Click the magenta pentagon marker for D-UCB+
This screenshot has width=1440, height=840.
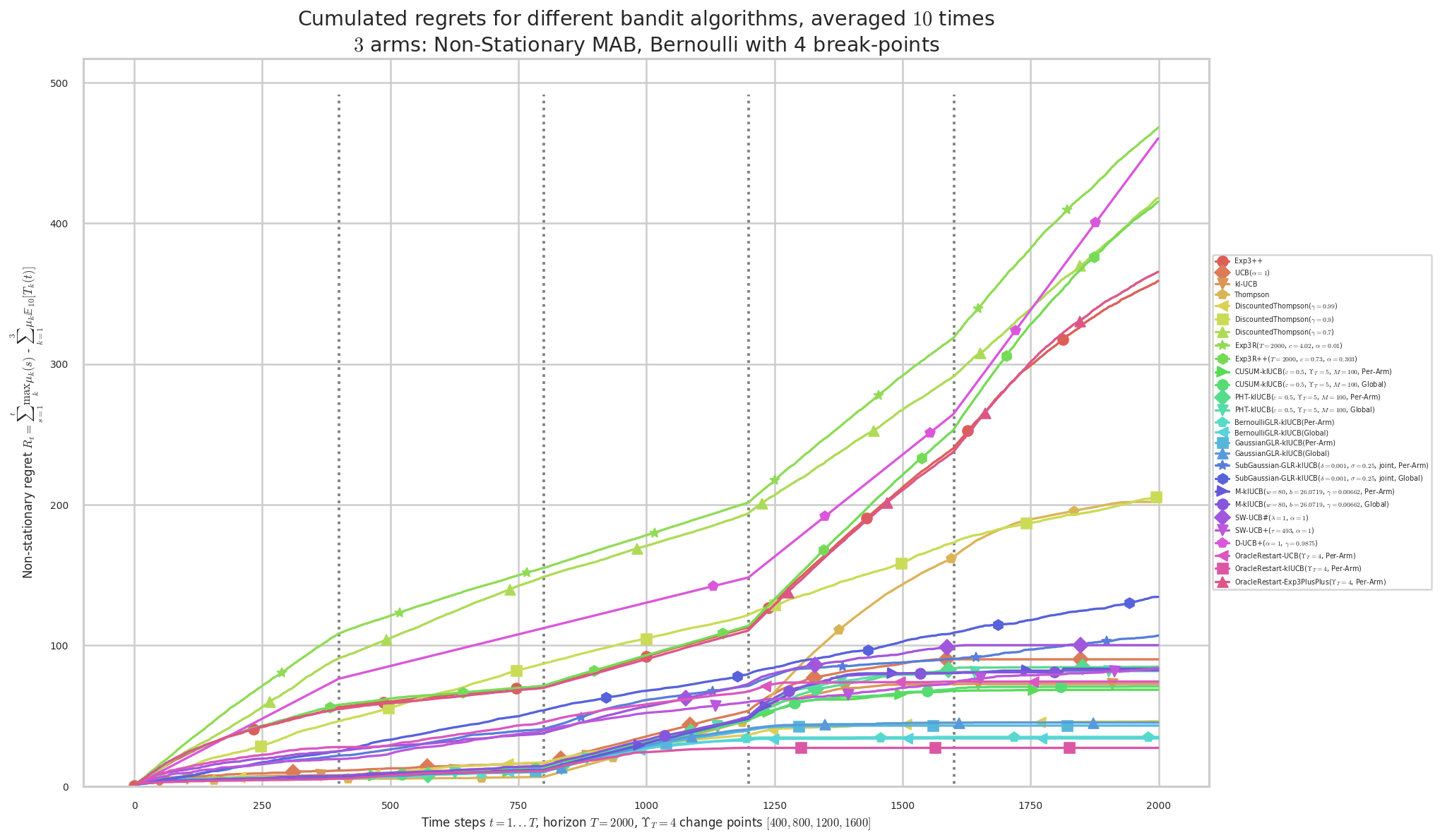(x=1222, y=543)
